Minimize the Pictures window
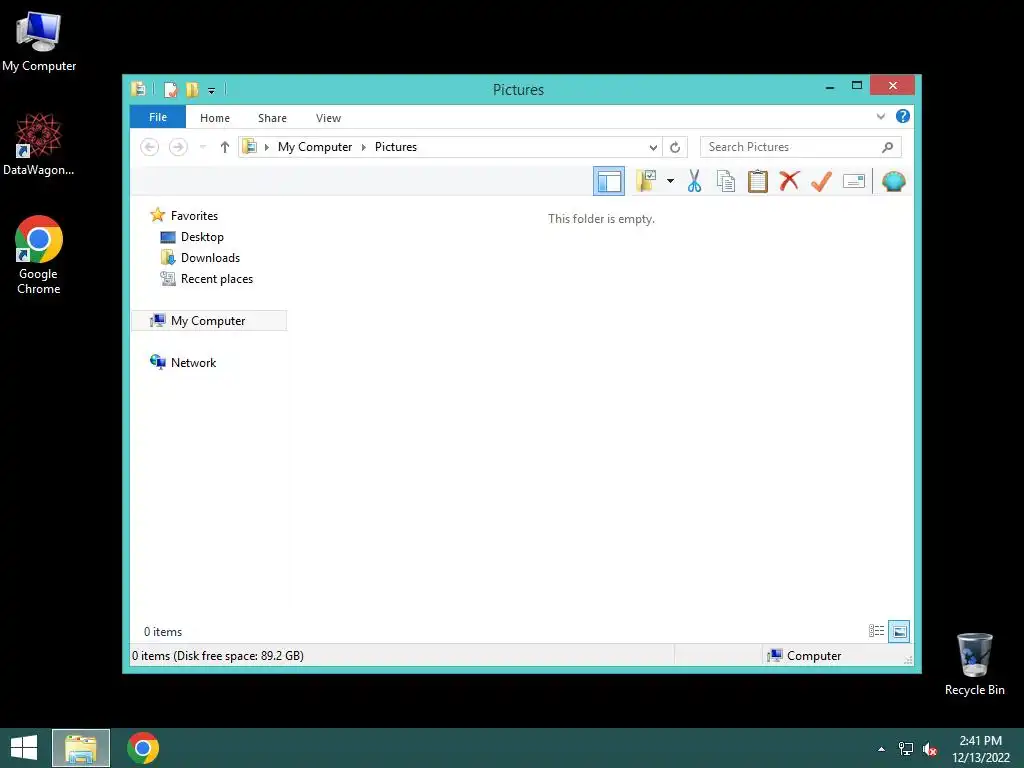This screenshot has height=768, width=1024. (x=829, y=86)
